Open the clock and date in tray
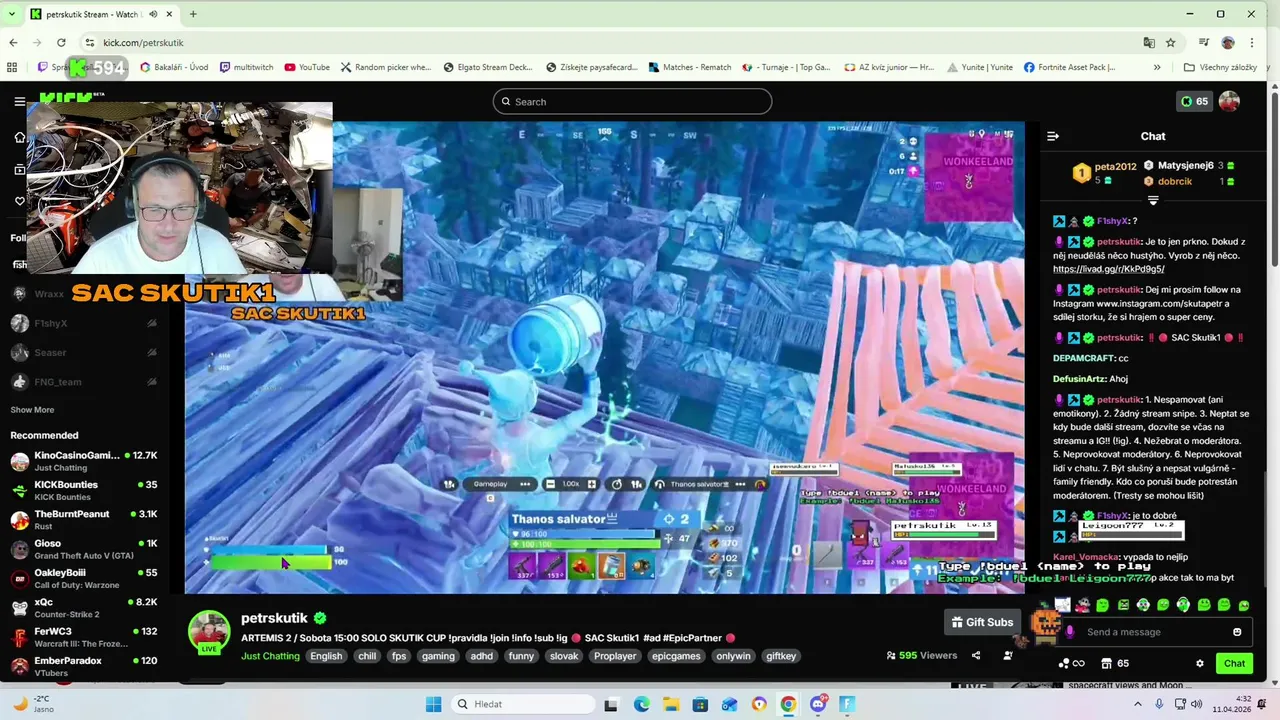 coord(1232,704)
